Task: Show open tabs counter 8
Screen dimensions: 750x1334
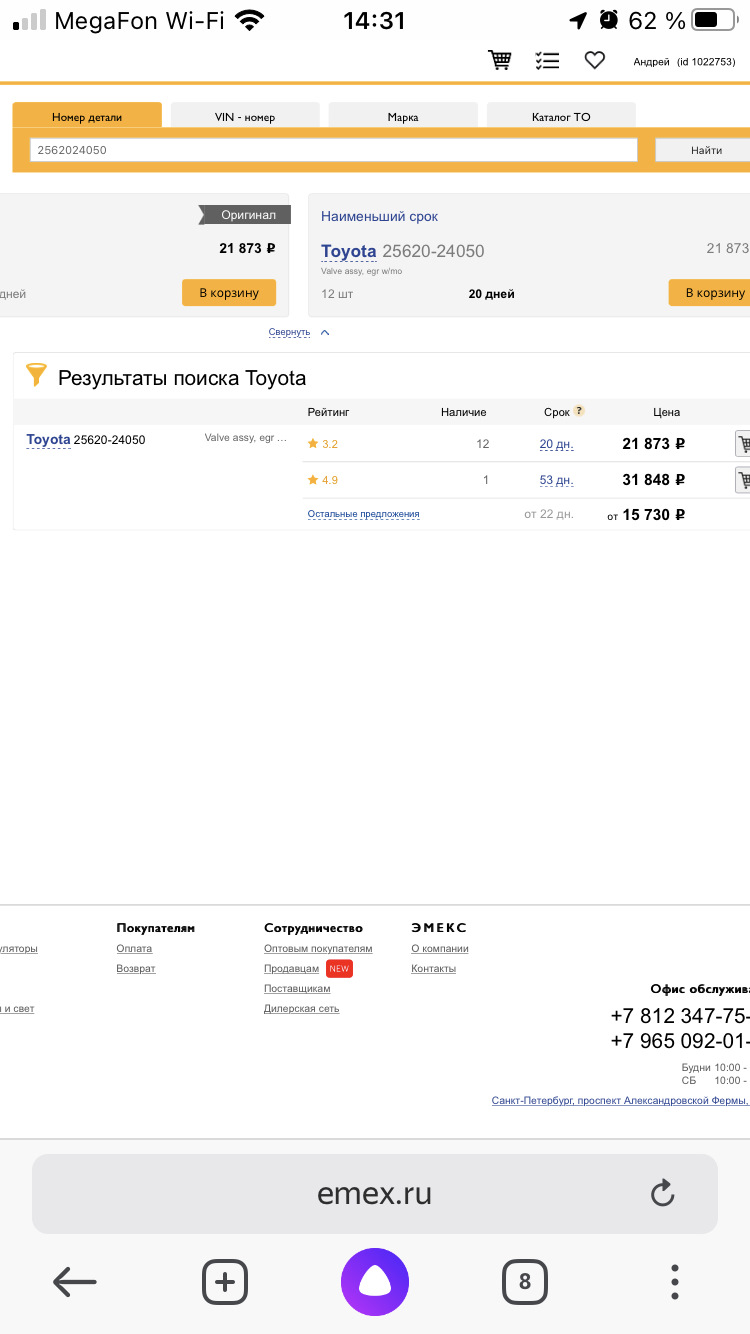Action: pyautogui.click(x=525, y=1281)
